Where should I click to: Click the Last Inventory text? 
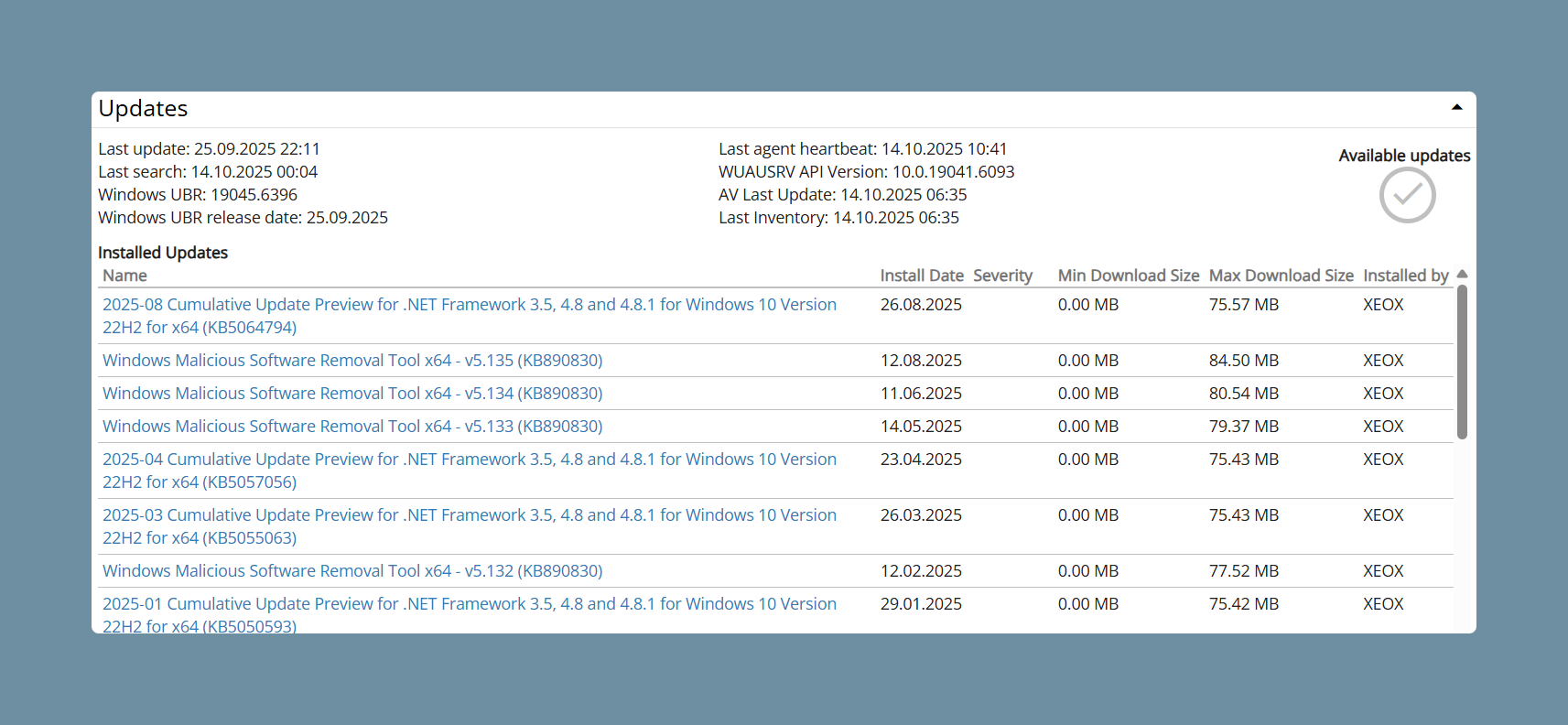839,218
